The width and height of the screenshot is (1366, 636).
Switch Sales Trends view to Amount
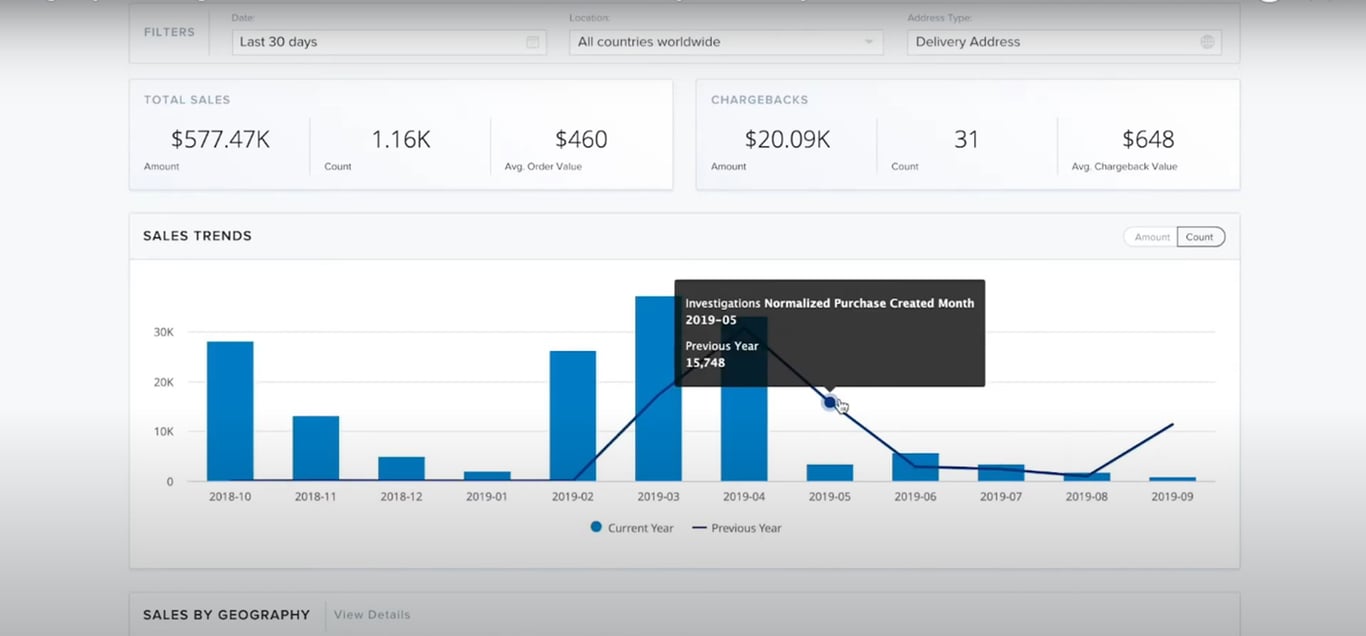click(1149, 236)
